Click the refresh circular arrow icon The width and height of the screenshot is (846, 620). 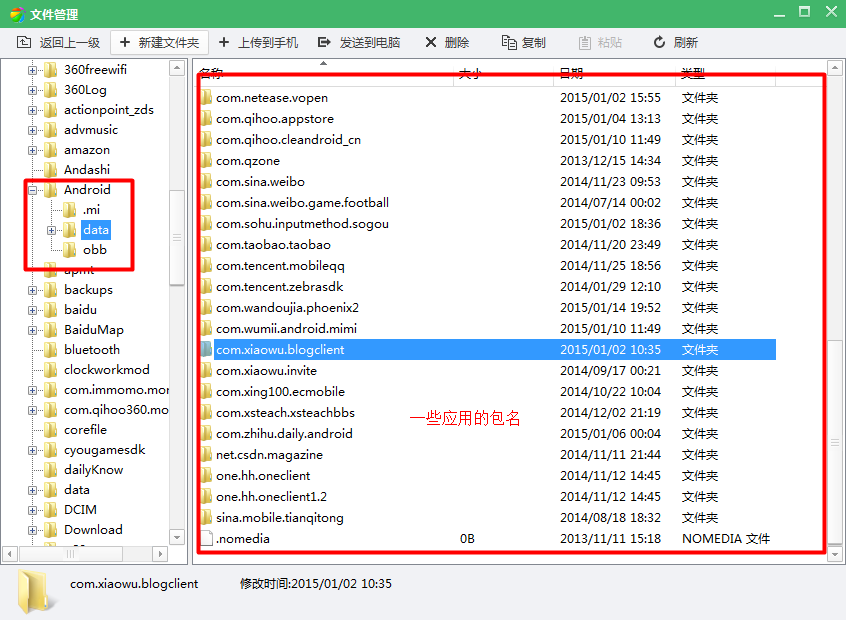coord(659,42)
